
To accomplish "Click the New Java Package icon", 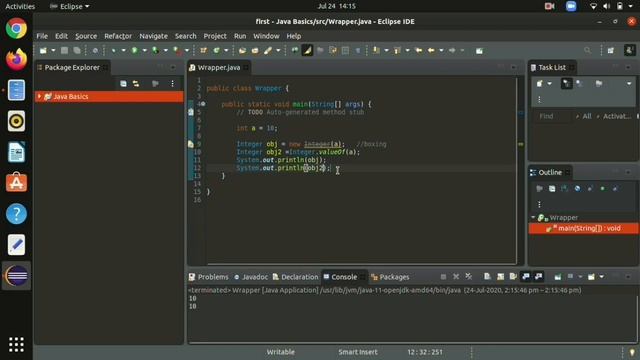I will point(203,51).
